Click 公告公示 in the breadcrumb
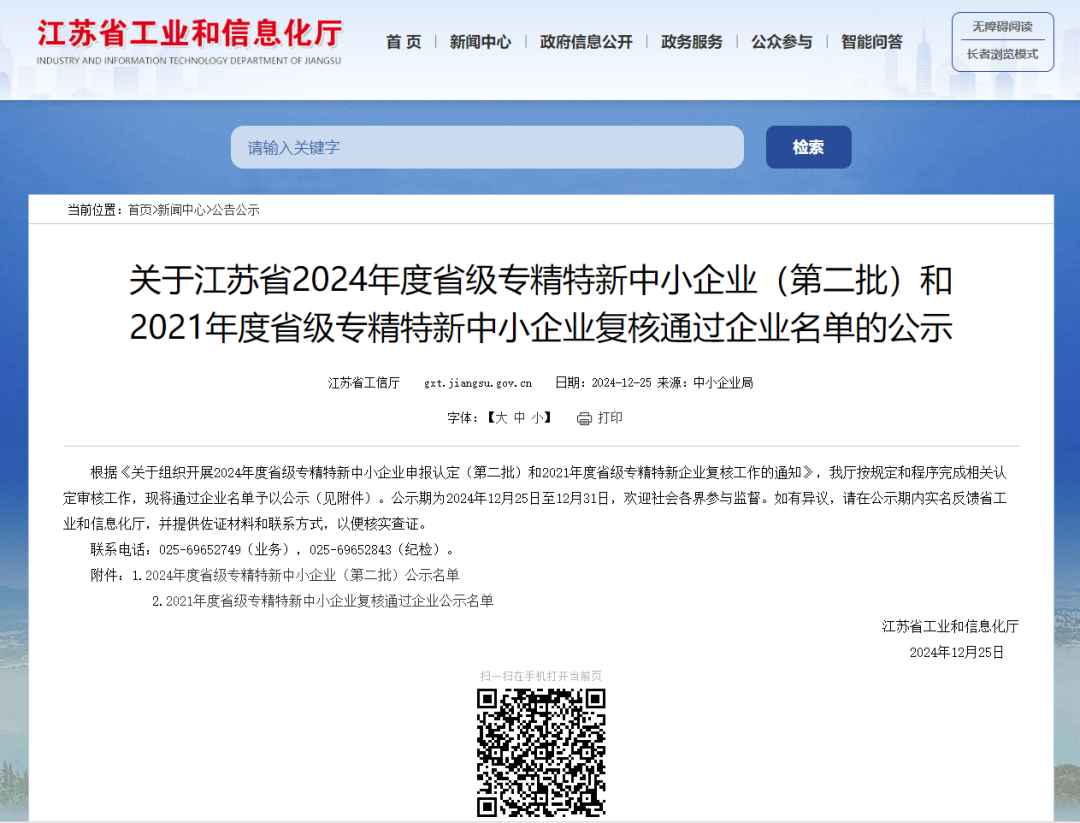Screen dimensions: 1080x823 coord(236,210)
